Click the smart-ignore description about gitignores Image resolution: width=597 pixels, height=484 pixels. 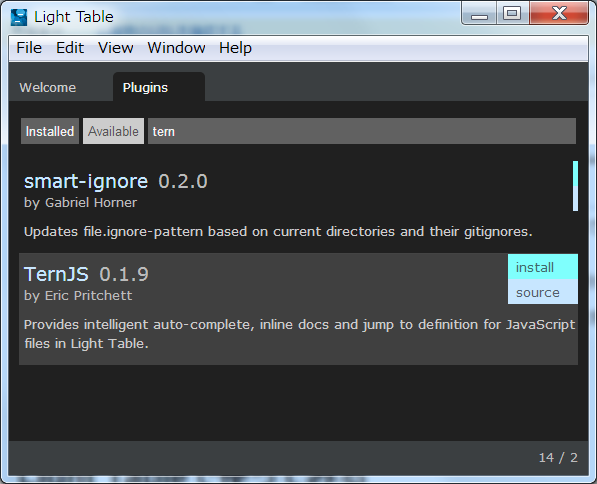(x=278, y=232)
